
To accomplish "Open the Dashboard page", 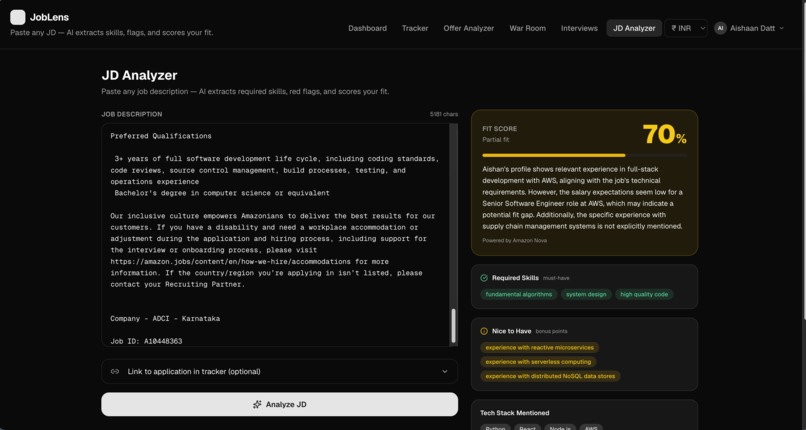I will [368, 28].
